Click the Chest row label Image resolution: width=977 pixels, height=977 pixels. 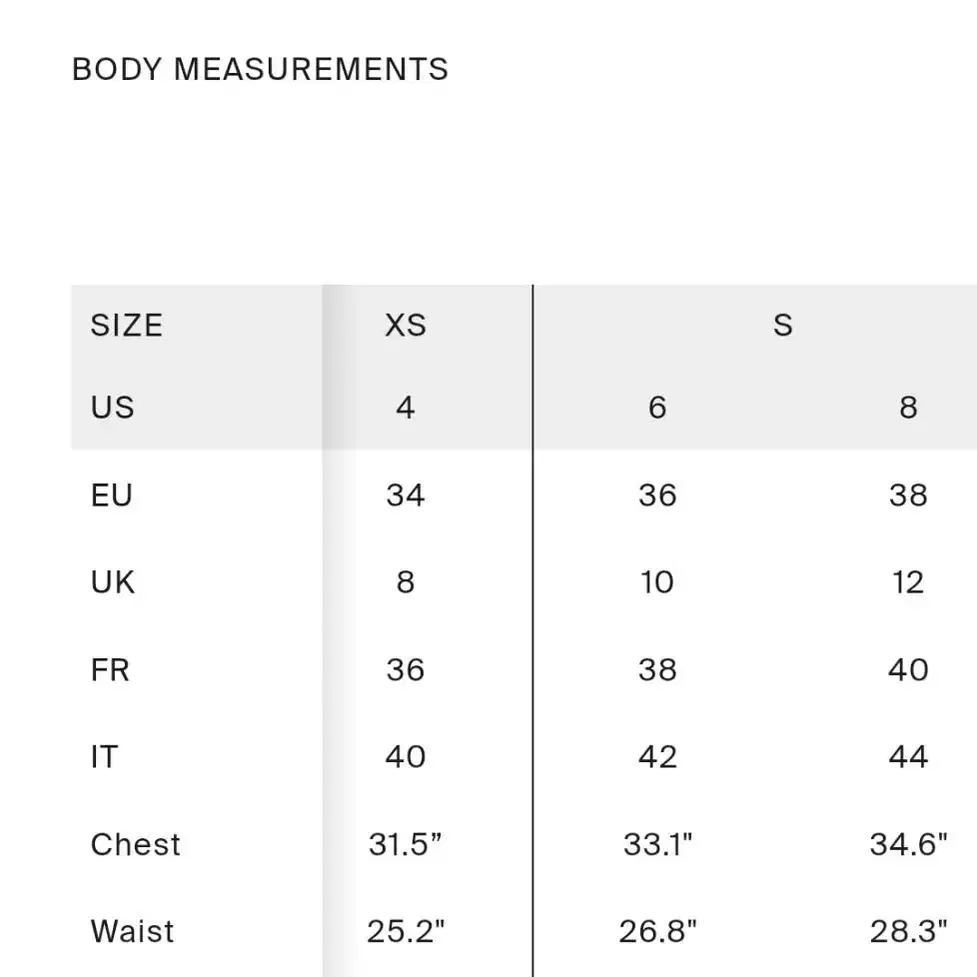(x=135, y=845)
